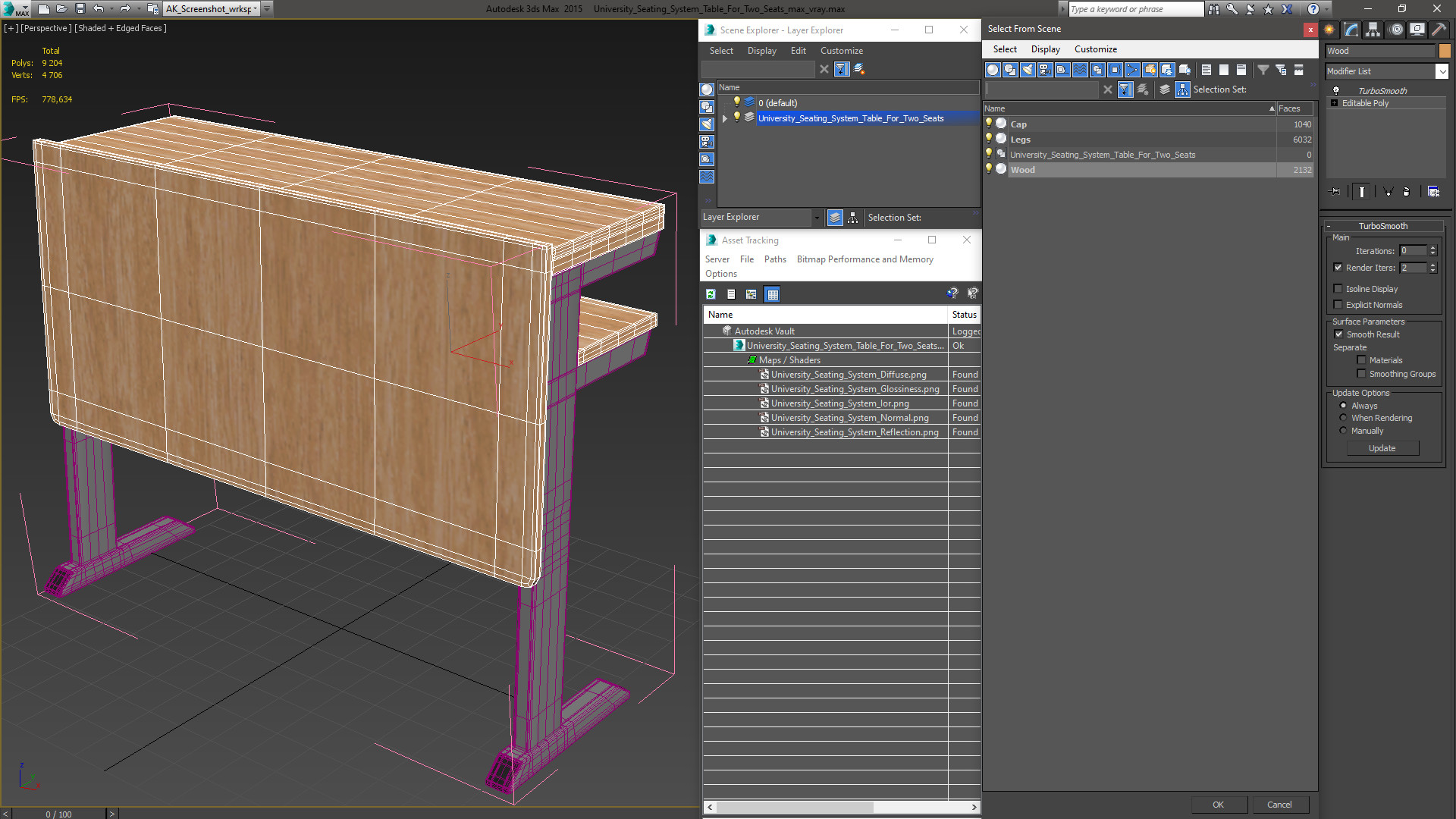Uncheck the Smooth Result checkbox
Viewport: 1456px width, 819px height.
1338,334
